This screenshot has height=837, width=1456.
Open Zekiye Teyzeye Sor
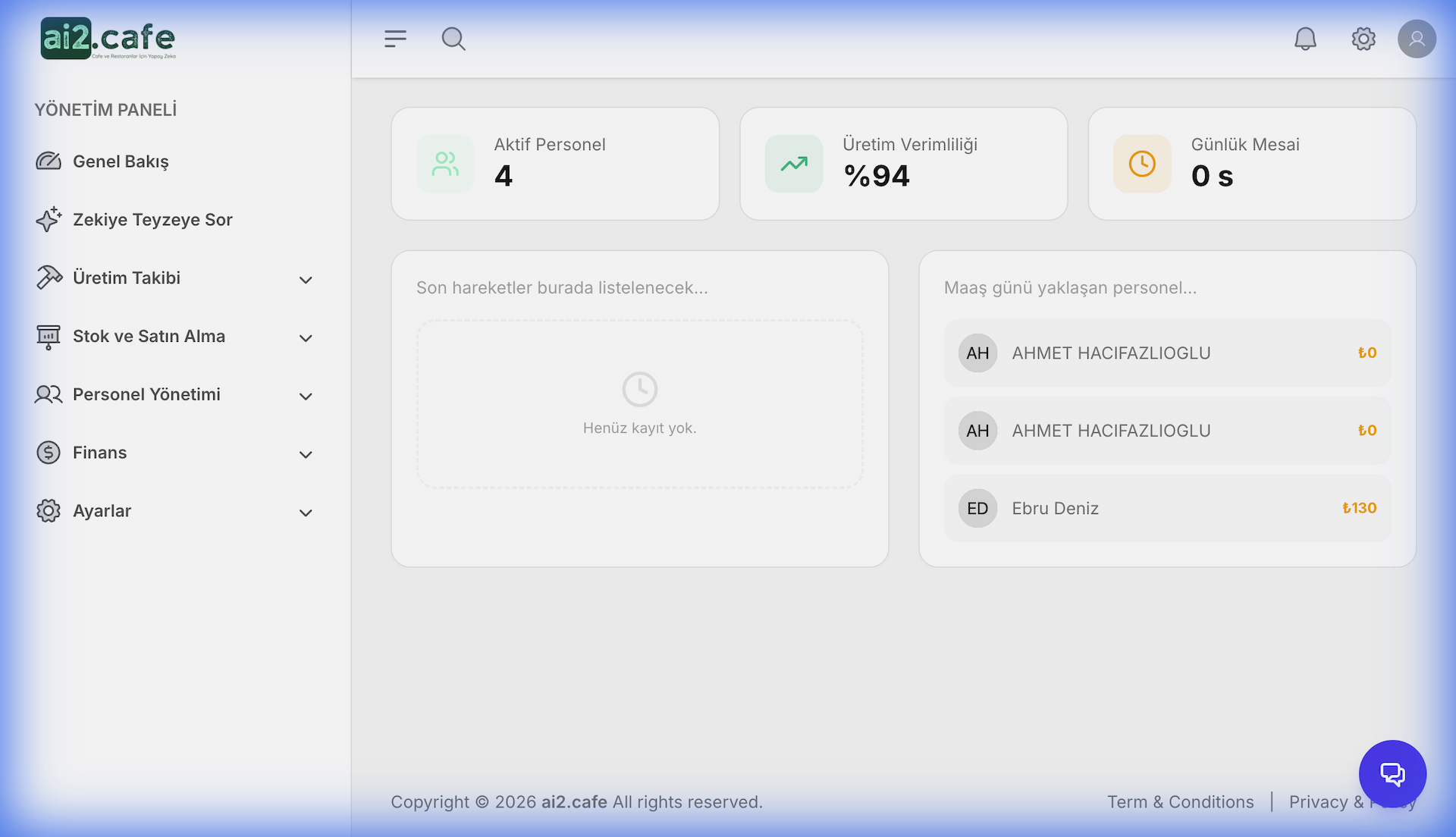[x=152, y=220]
